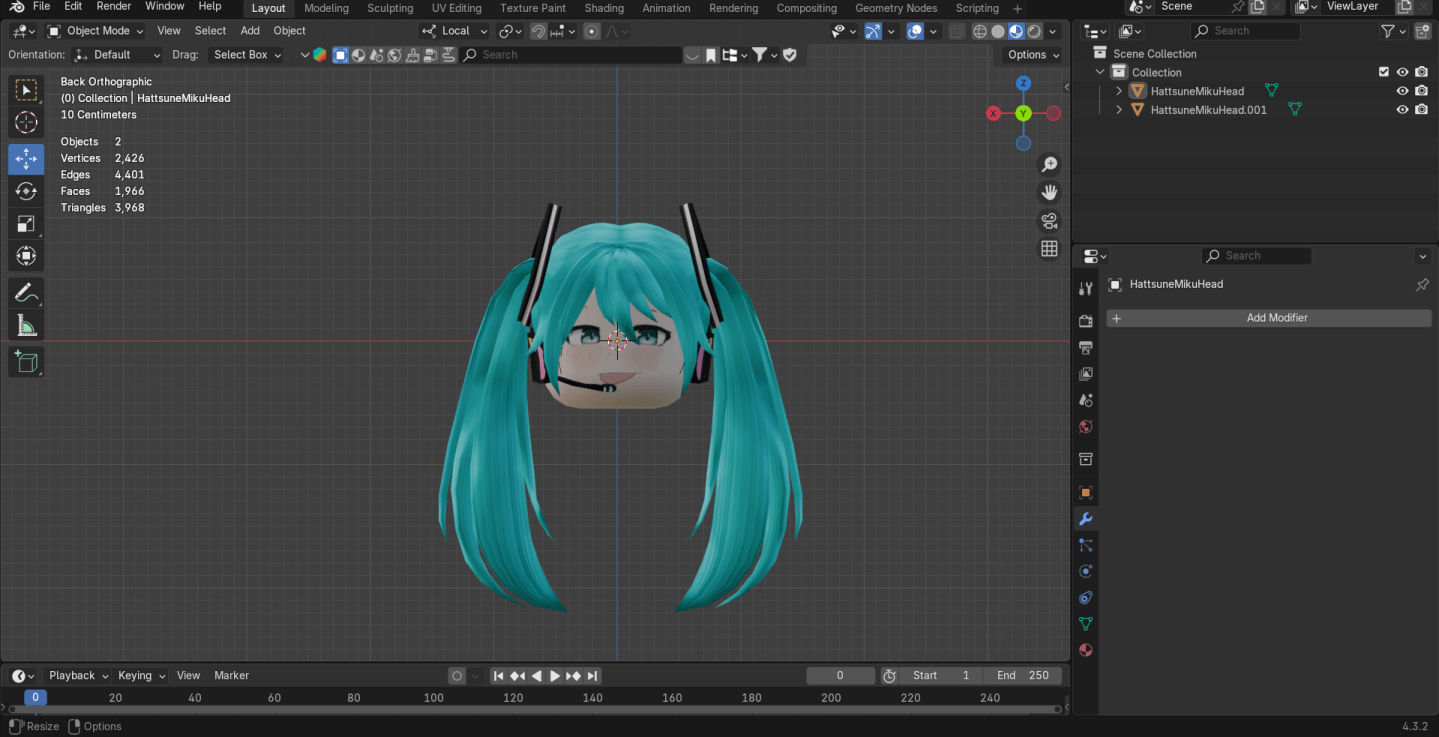Uncheck Collection exclude checkbox

point(1383,72)
